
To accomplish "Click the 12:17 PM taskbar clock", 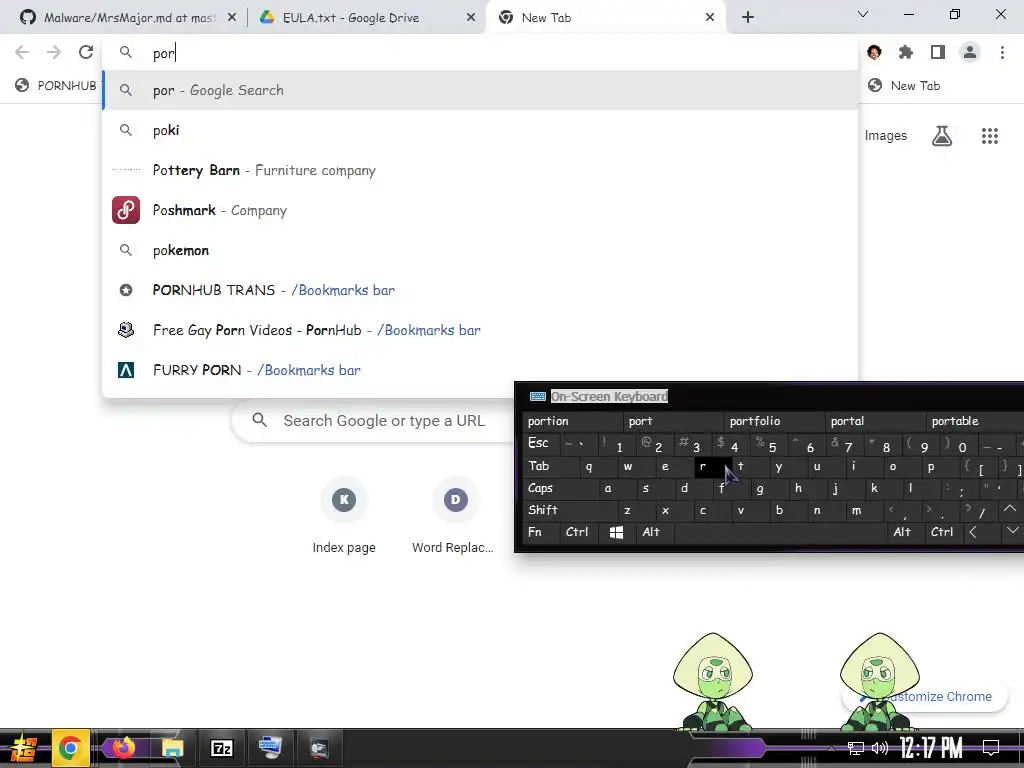I will pyautogui.click(x=931, y=748).
